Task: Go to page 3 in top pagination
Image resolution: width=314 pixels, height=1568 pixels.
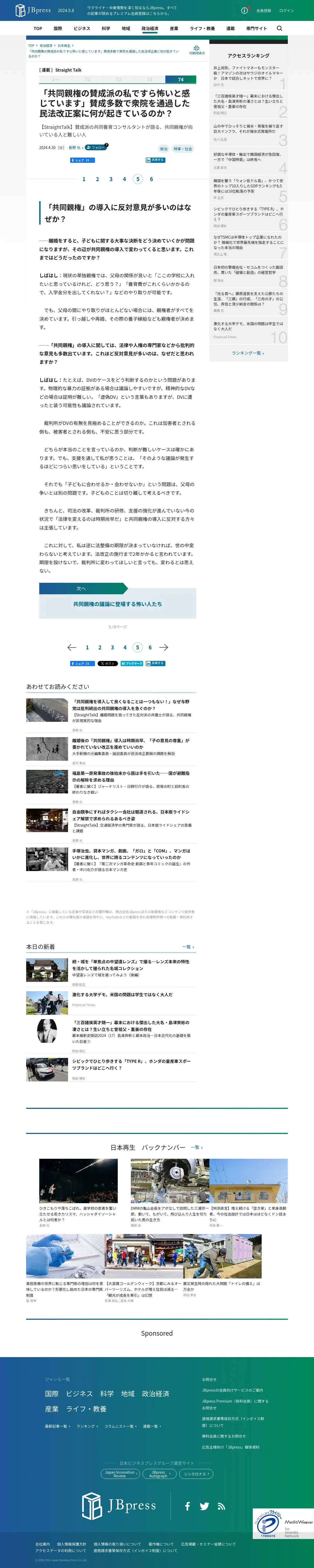Action: [111, 179]
